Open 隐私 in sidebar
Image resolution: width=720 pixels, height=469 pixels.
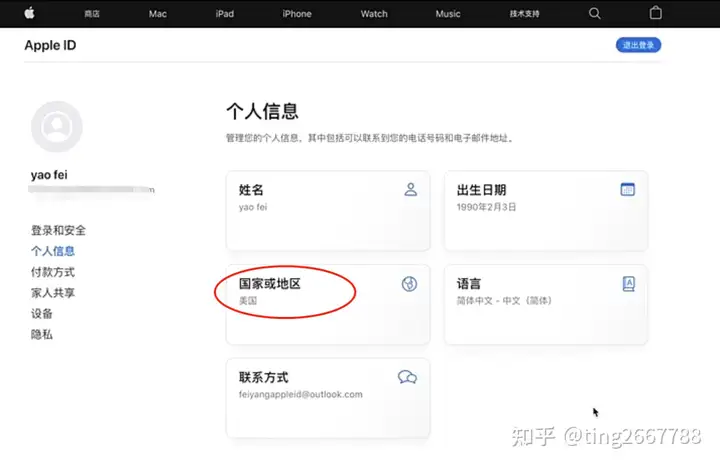click(x=42, y=334)
